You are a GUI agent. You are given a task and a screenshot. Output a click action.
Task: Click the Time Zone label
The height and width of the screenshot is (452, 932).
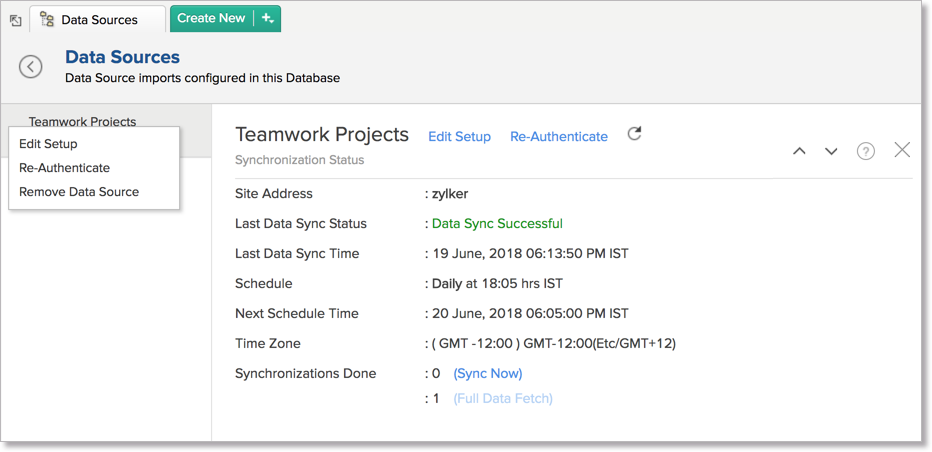[268, 344]
